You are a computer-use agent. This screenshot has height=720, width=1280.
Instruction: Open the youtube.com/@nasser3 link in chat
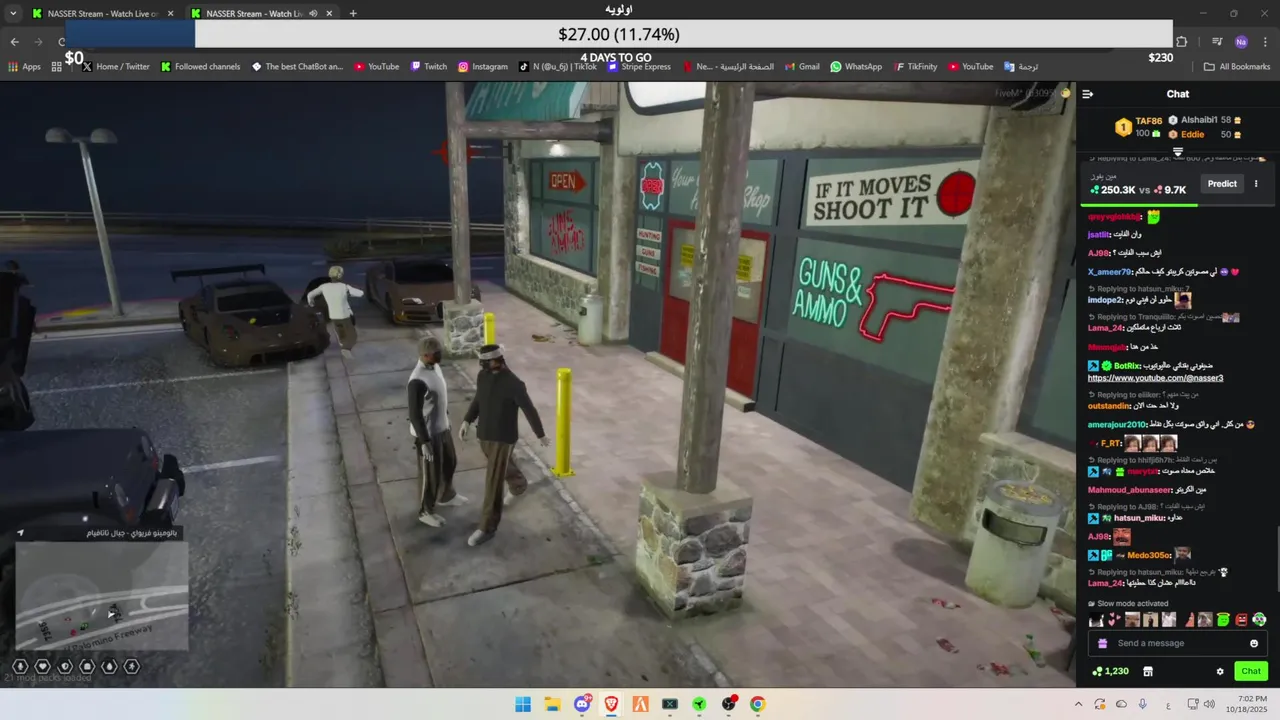pos(1155,378)
